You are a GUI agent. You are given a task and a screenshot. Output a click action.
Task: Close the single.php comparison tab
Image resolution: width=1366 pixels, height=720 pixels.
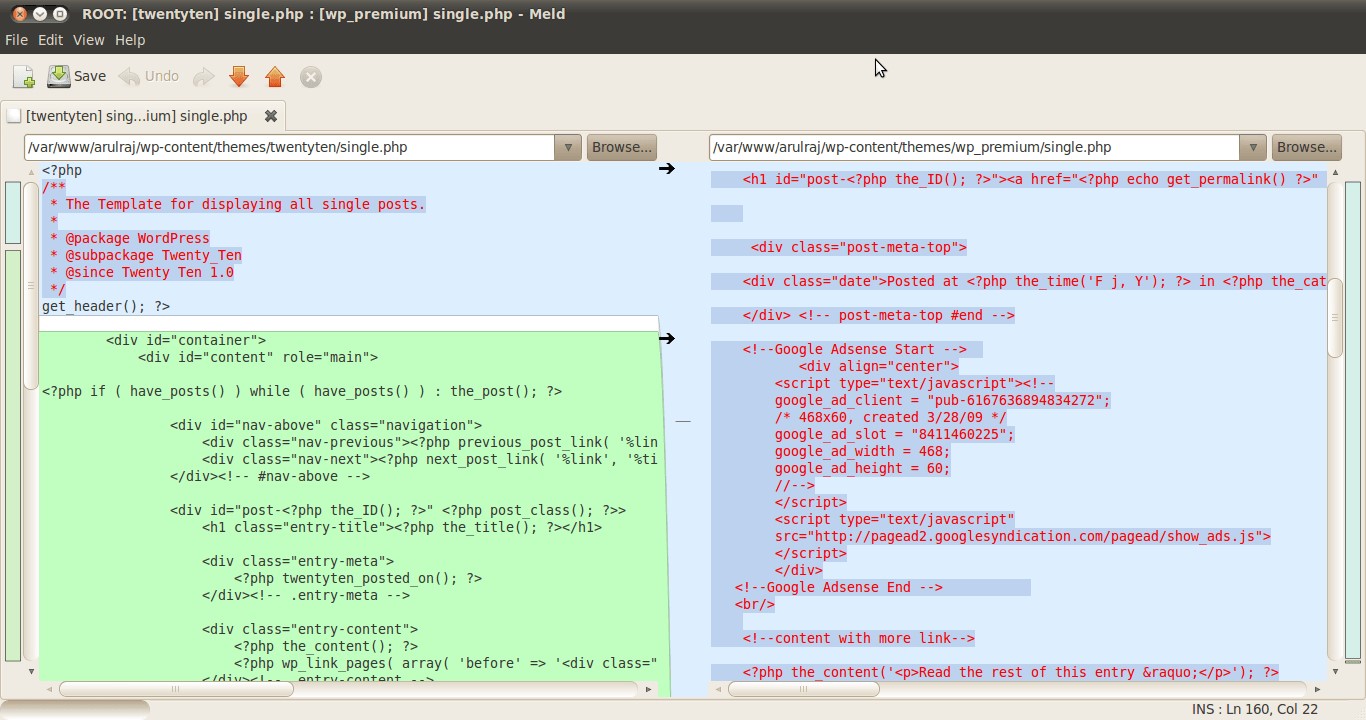(x=270, y=116)
